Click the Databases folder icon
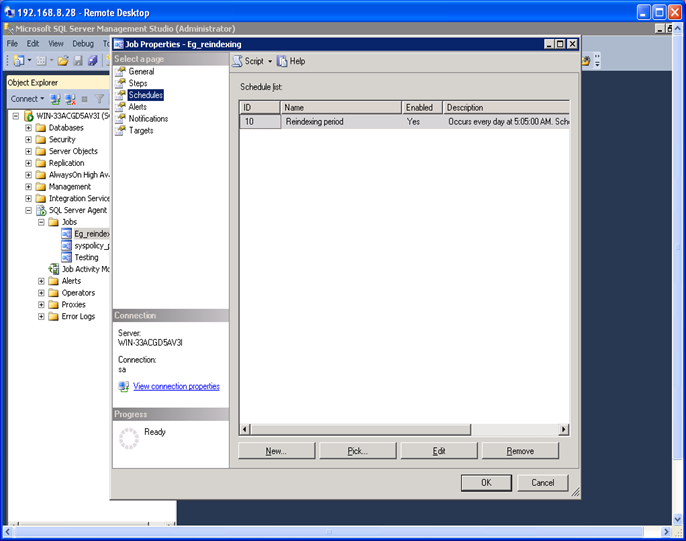Image resolution: width=686 pixels, height=541 pixels. coord(41,128)
